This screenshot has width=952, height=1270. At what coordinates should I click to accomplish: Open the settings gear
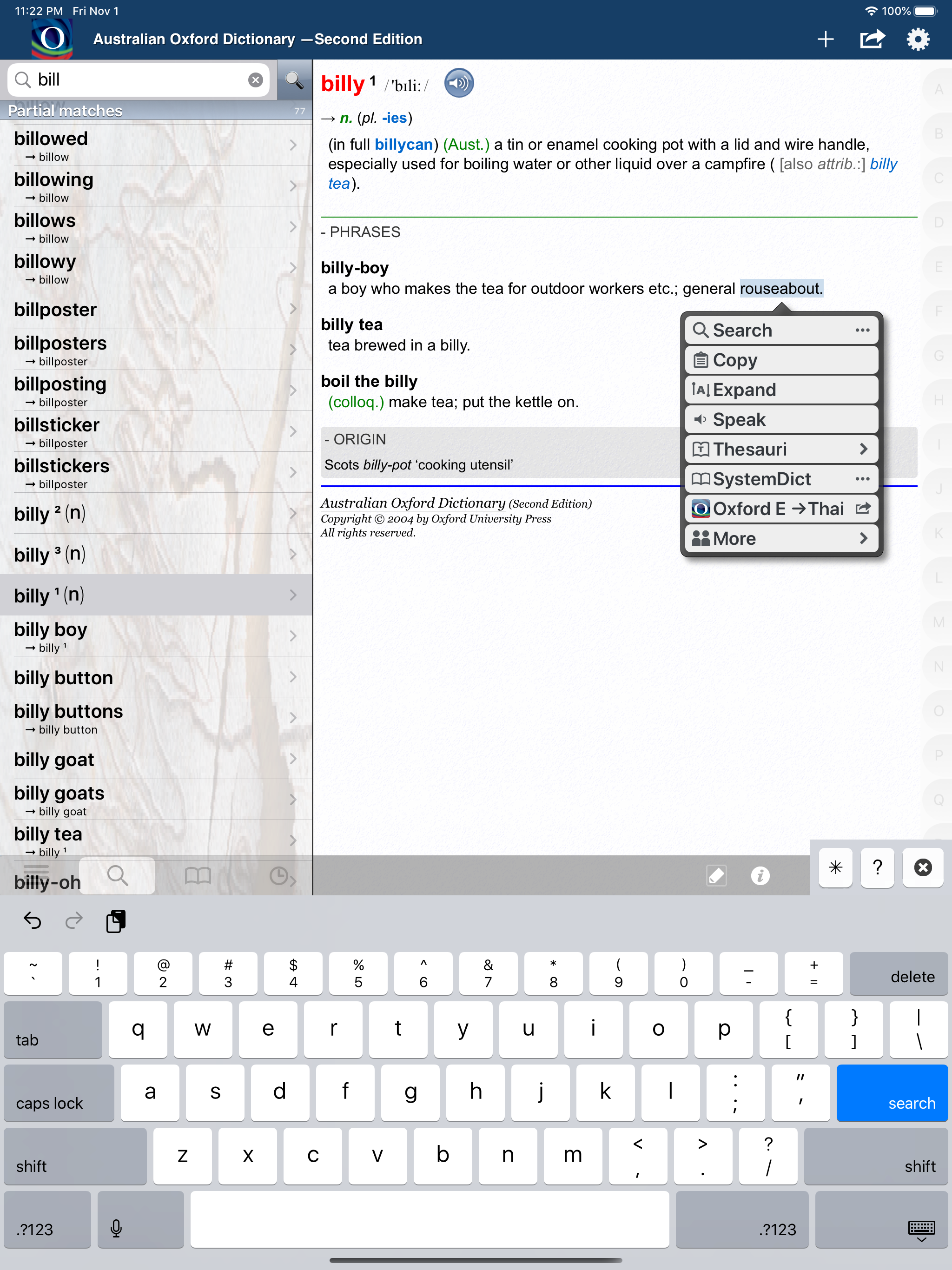(917, 39)
